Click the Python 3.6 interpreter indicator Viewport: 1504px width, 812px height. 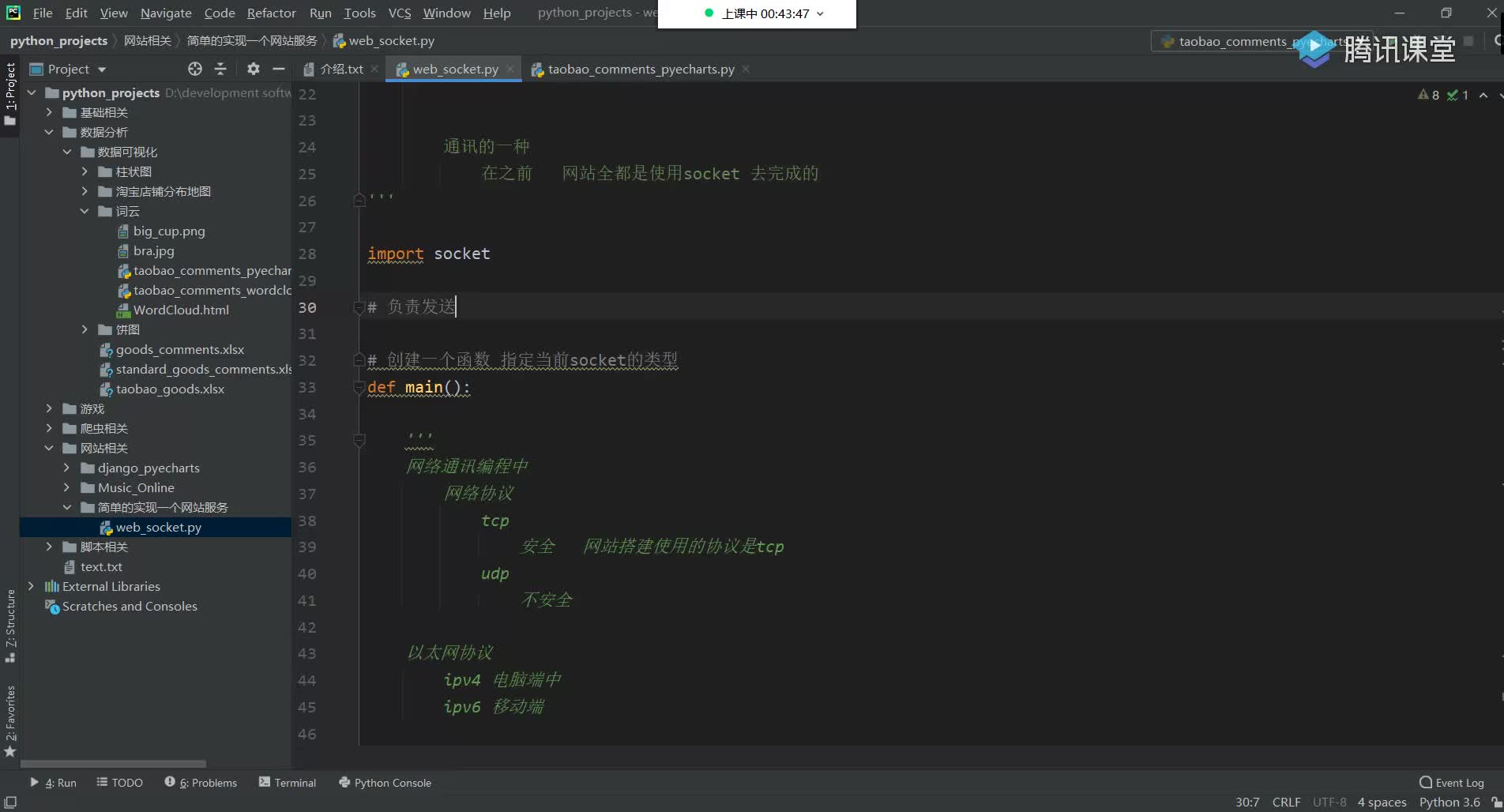pyautogui.click(x=1449, y=802)
